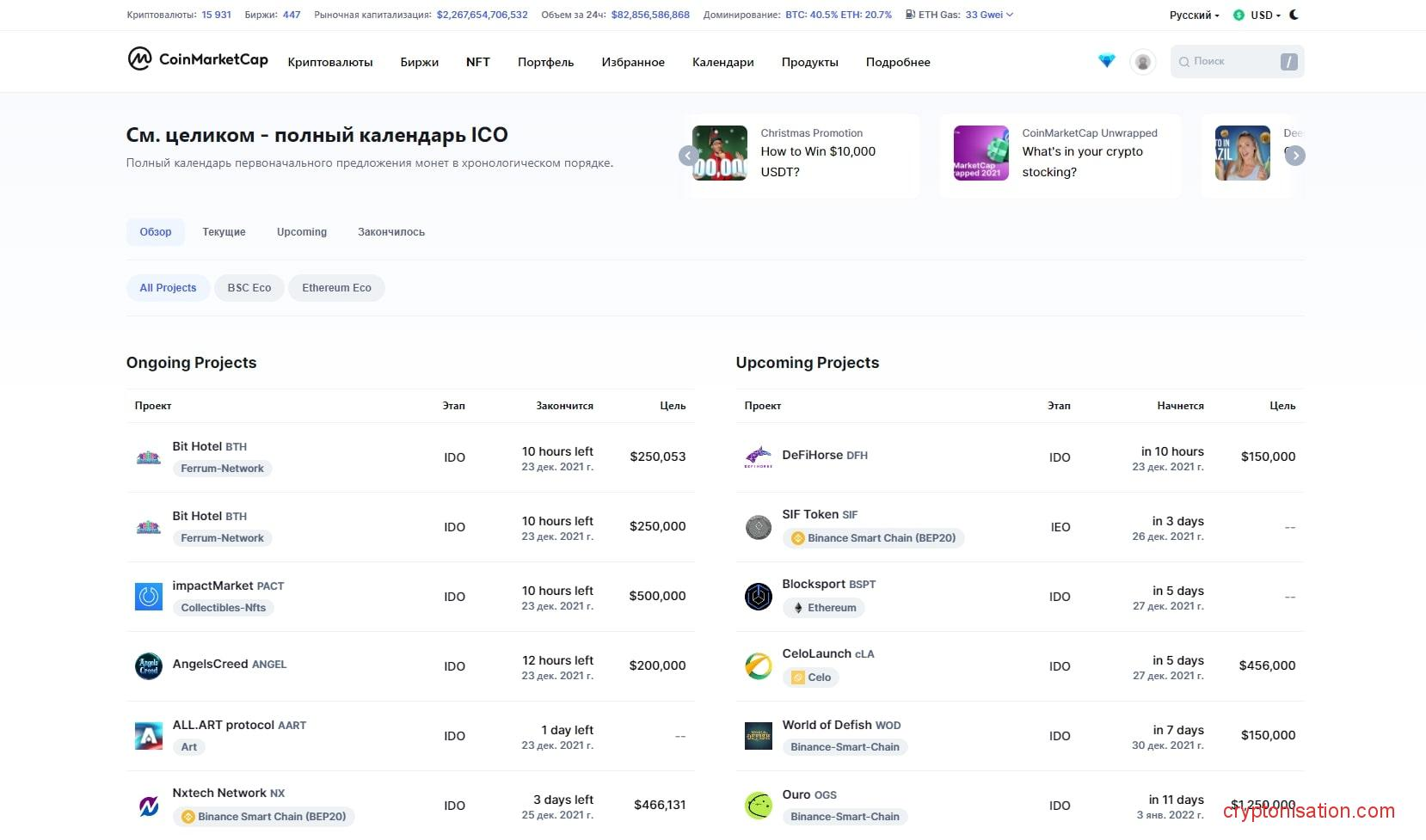Toggle dark mode moon icon
Screen dimensions: 1426x840
point(1294,15)
